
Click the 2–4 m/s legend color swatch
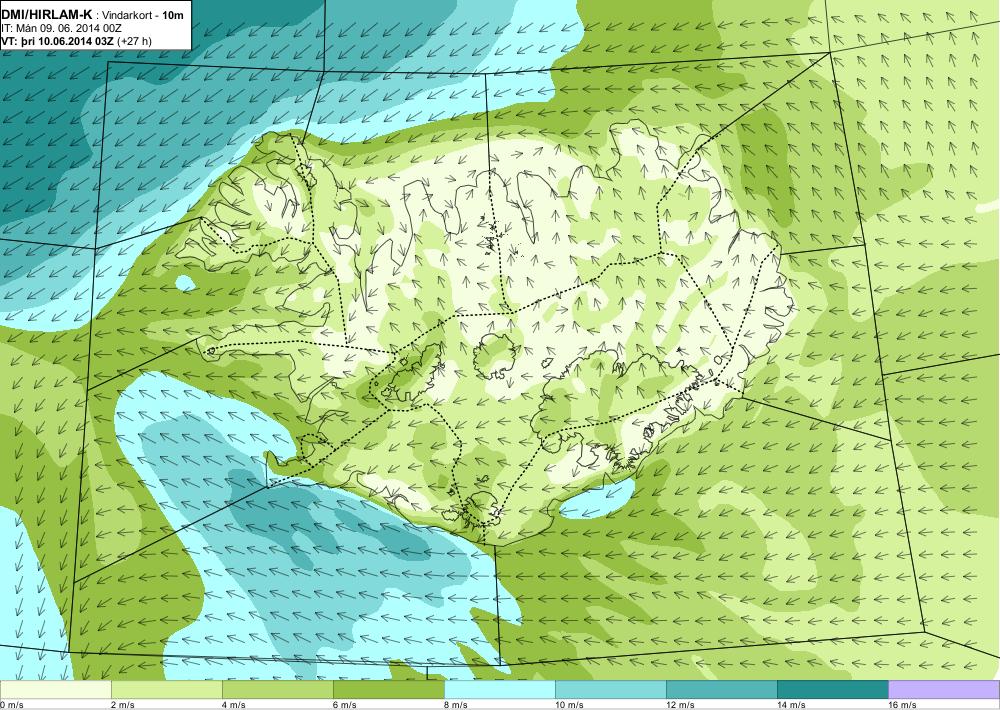click(x=166, y=690)
